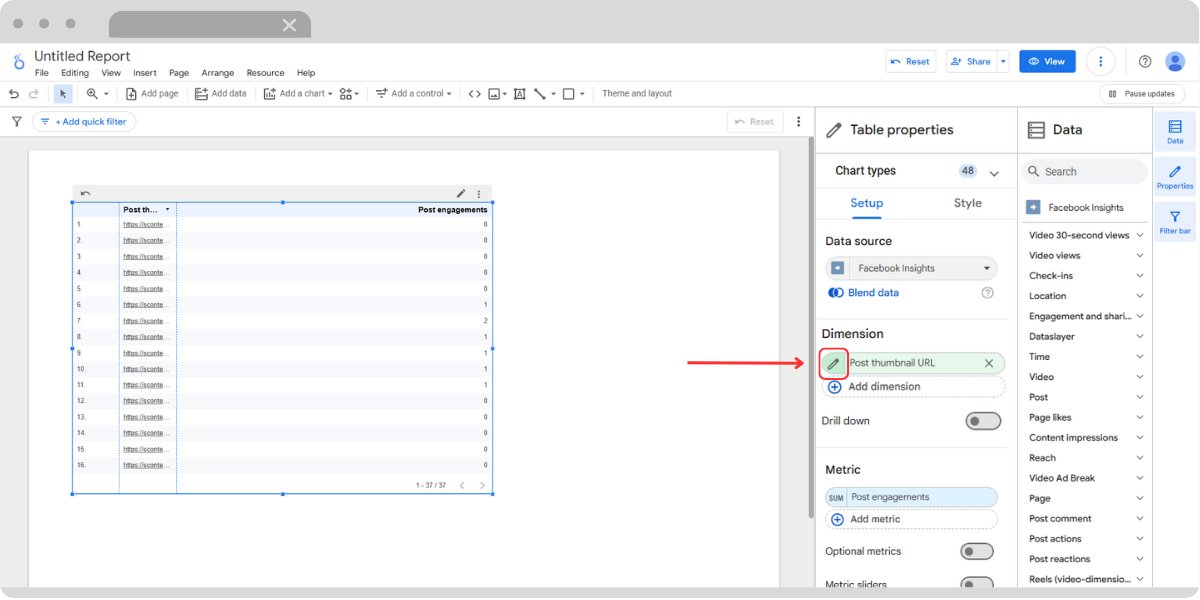Click the undo arrow in toolbar
The height and width of the screenshot is (600, 1200).
click(14, 94)
